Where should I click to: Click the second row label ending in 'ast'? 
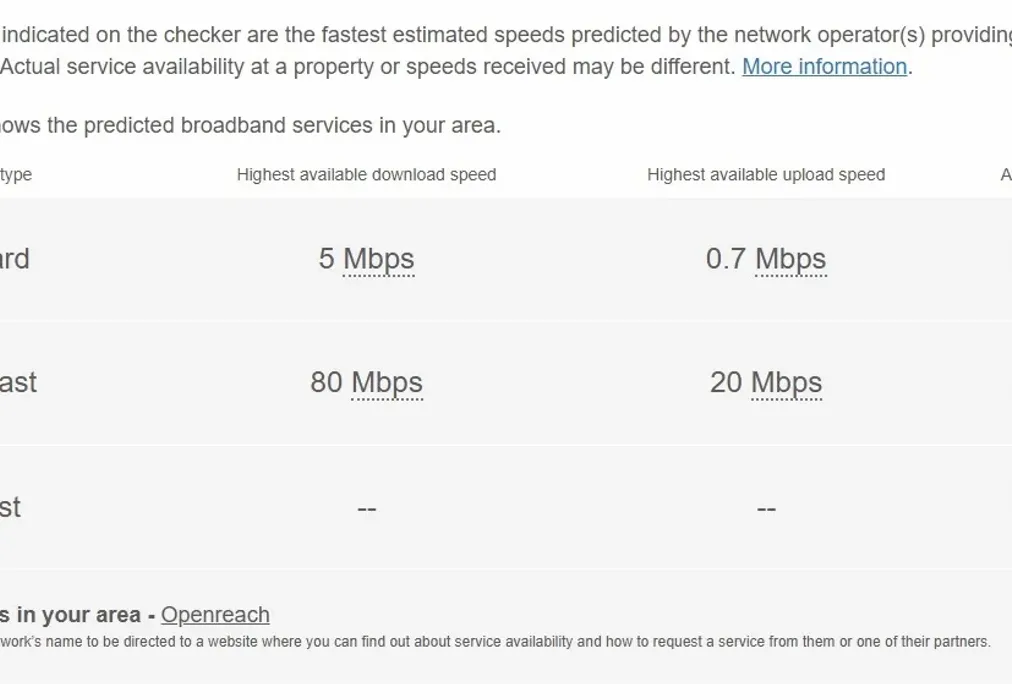(17, 382)
